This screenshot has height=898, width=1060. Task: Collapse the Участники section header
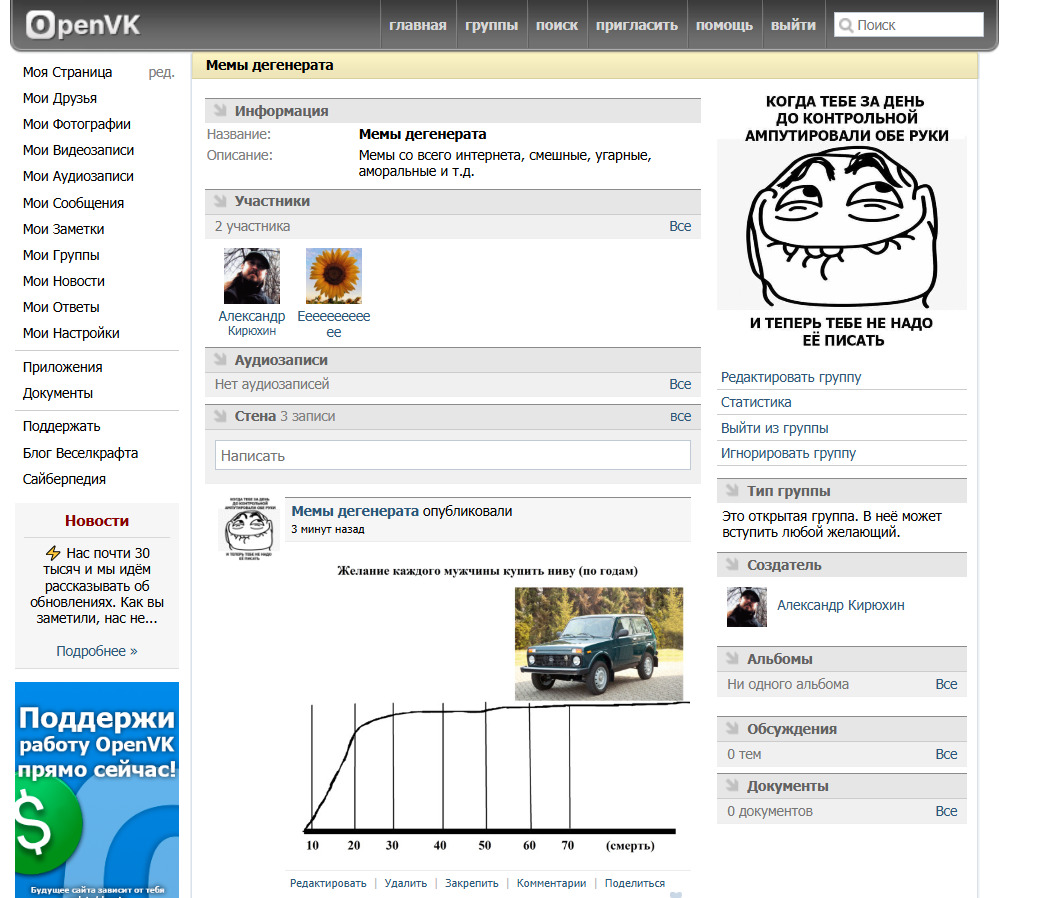272,201
